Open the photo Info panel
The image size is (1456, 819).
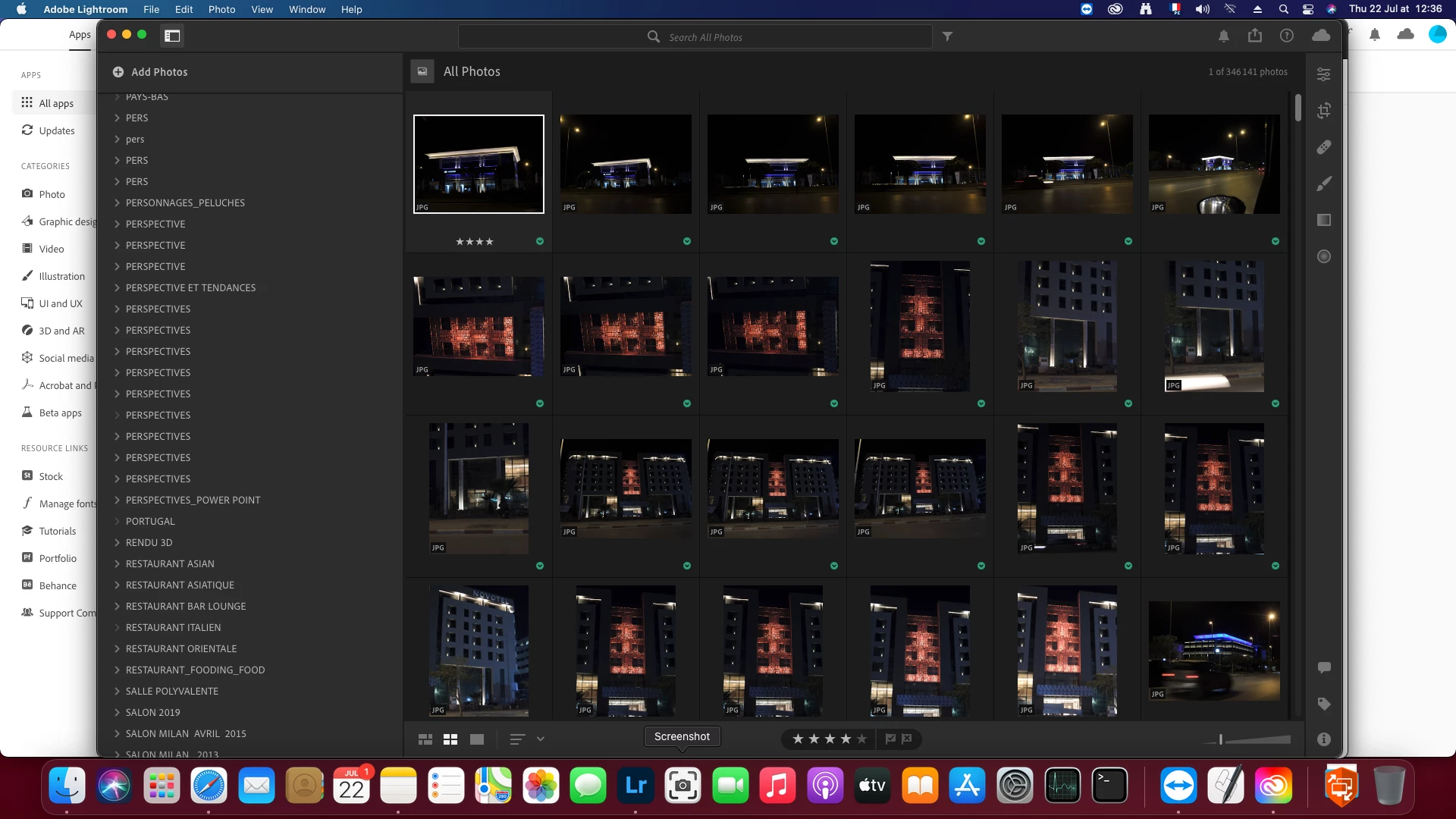[x=1323, y=739]
